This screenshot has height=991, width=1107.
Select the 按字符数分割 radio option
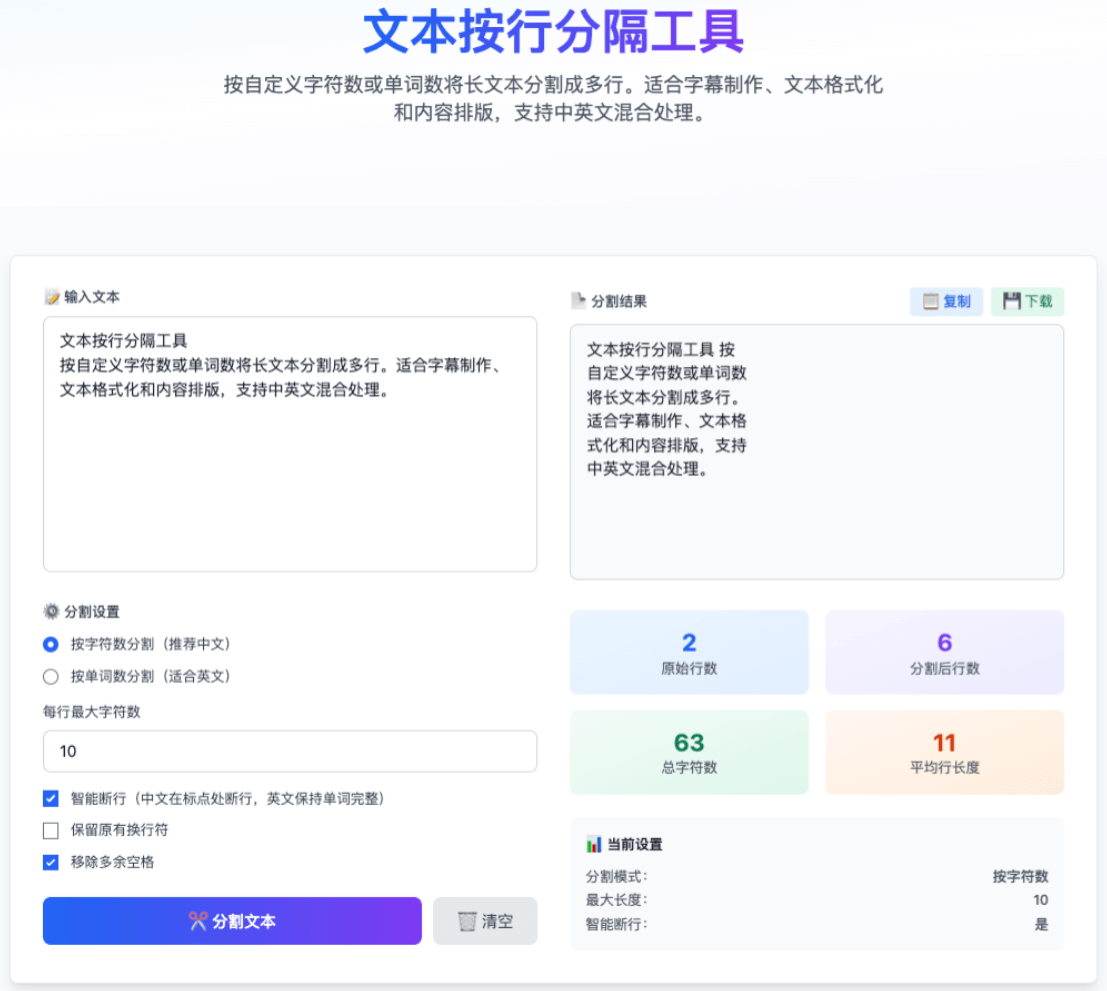coord(50,644)
